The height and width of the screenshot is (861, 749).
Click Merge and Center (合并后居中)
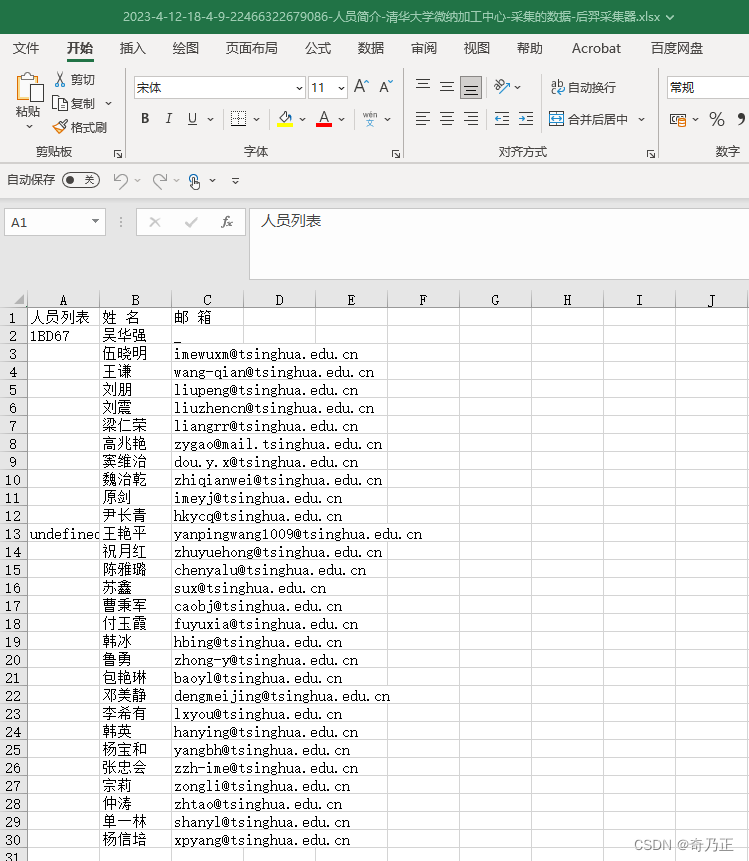click(588, 119)
